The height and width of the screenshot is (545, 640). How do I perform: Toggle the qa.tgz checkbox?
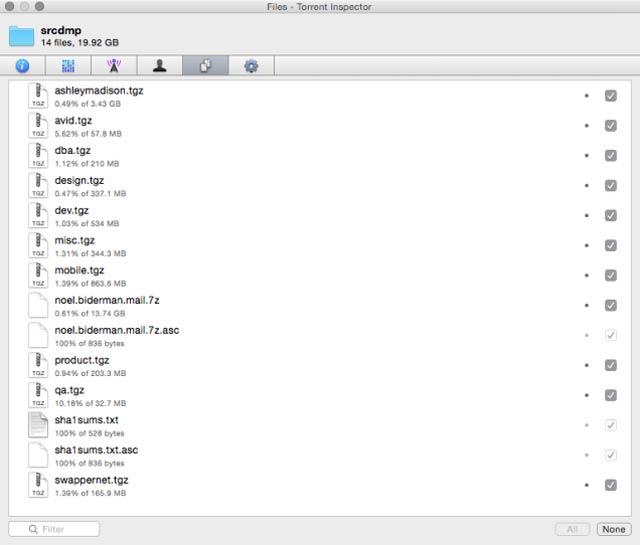pyautogui.click(x=611, y=395)
